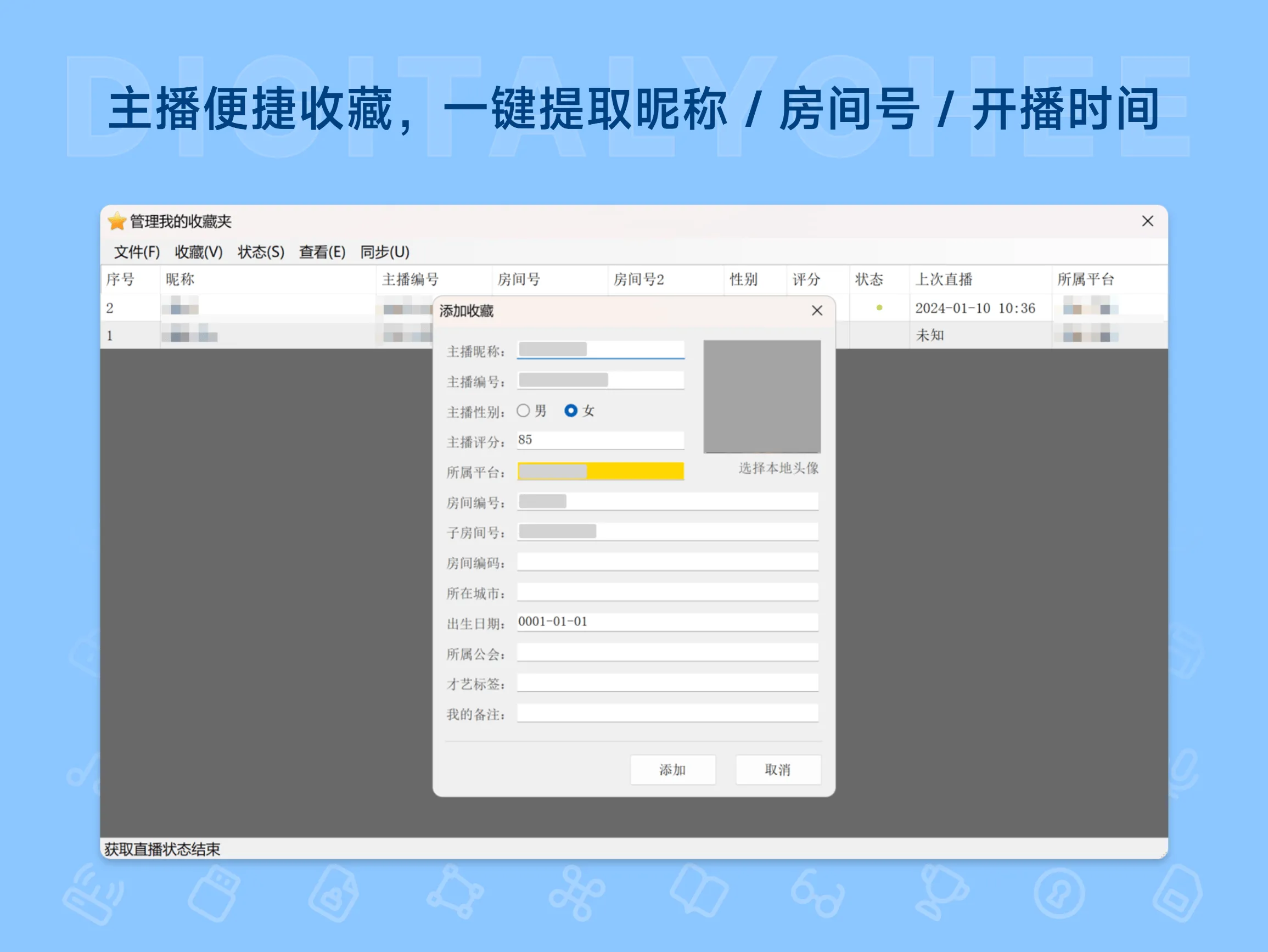The width and height of the screenshot is (1268, 952).
Task: Click the 出生日期 field showing 0001-01-01
Action: [667, 621]
